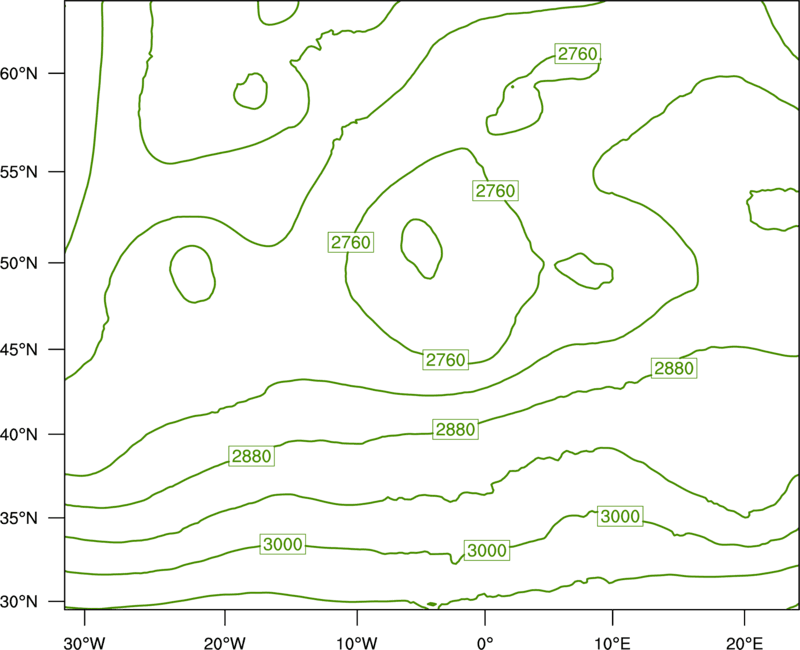Click the 35°N latitude axis label
The height and width of the screenshot is (650, 800).
coord(19,518)
